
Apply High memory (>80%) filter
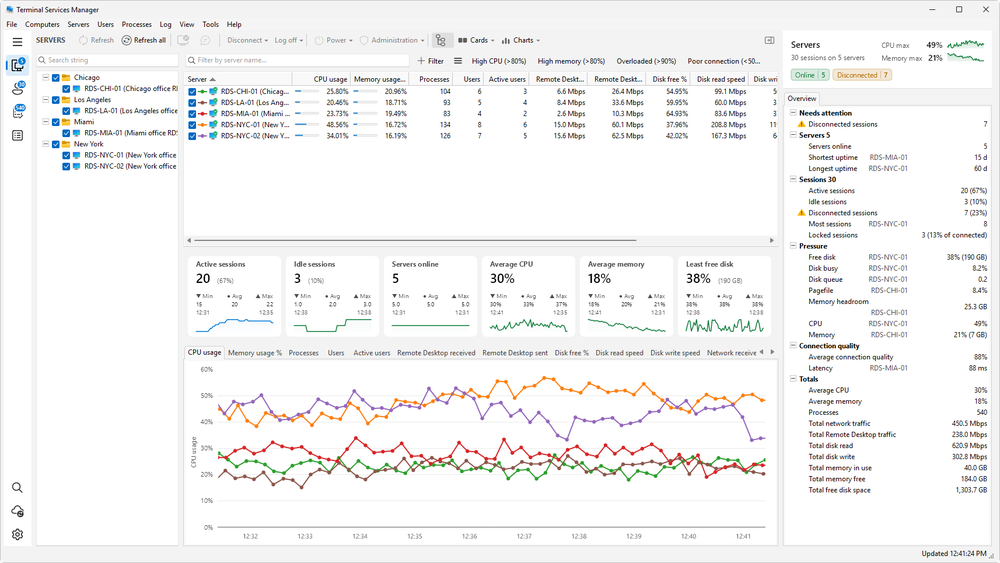[571, 61]
